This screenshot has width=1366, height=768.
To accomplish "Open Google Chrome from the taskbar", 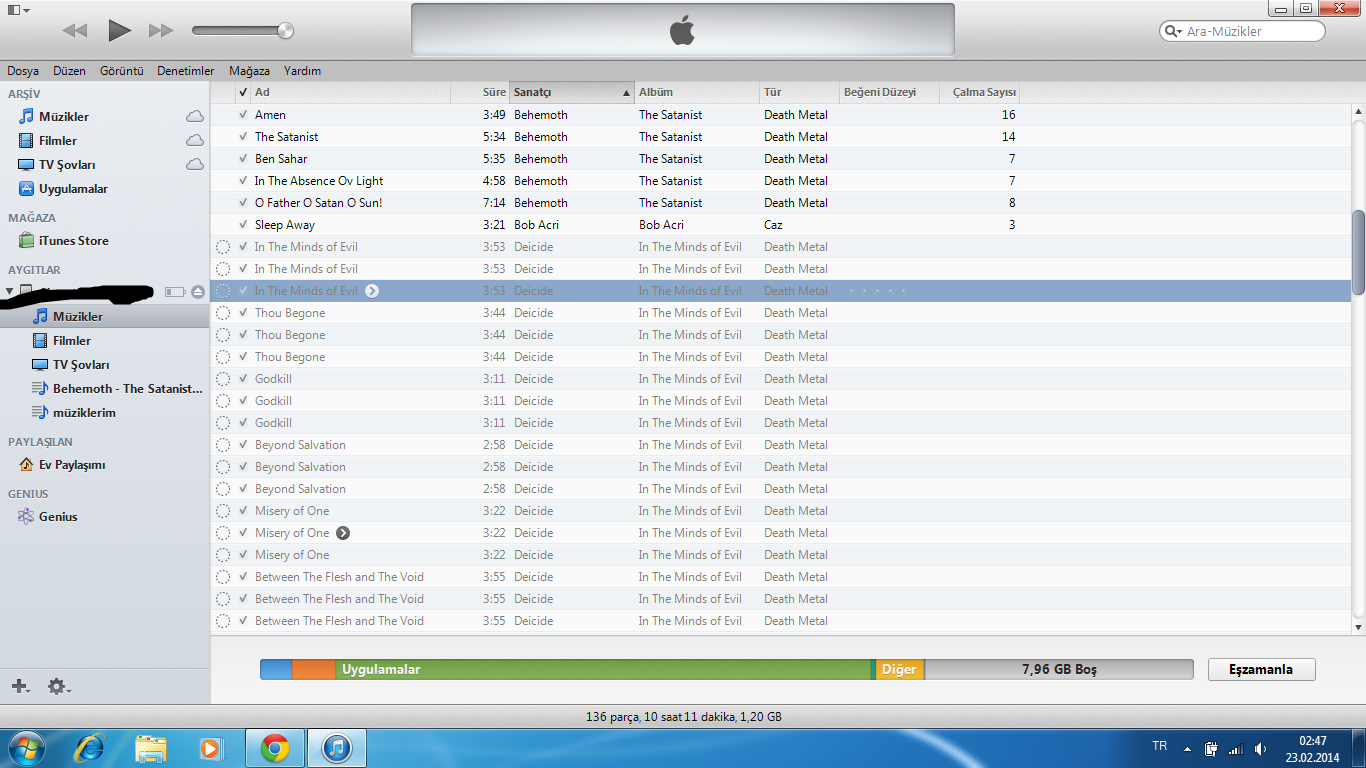I will [x=275, y=748].
